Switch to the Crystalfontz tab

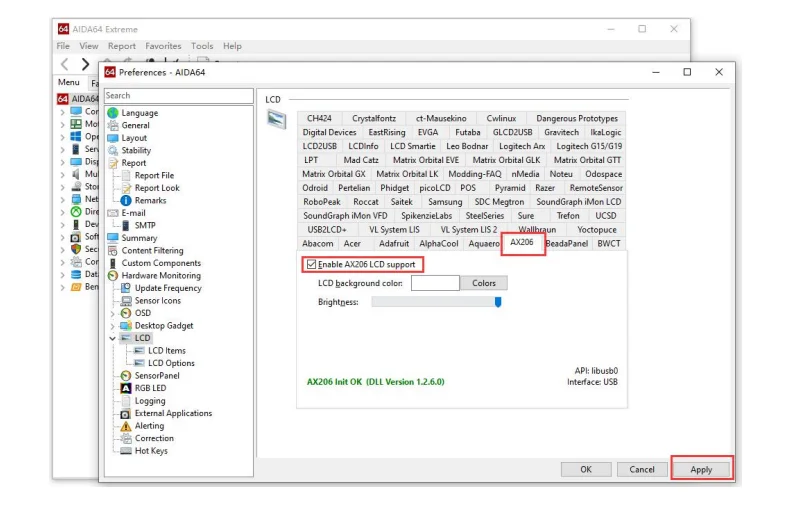point(374,118)
